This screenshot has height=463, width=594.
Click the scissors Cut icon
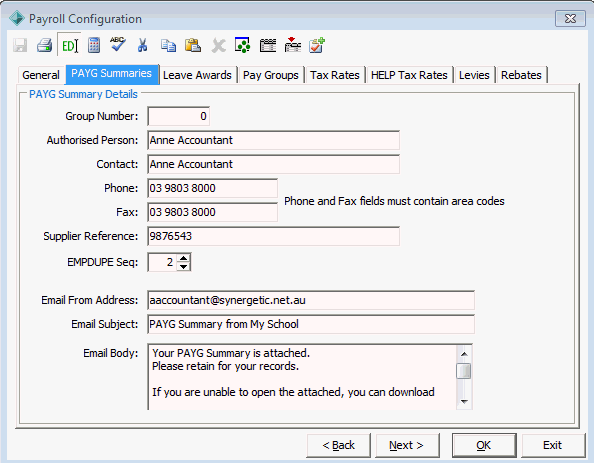tap(142, 45)
